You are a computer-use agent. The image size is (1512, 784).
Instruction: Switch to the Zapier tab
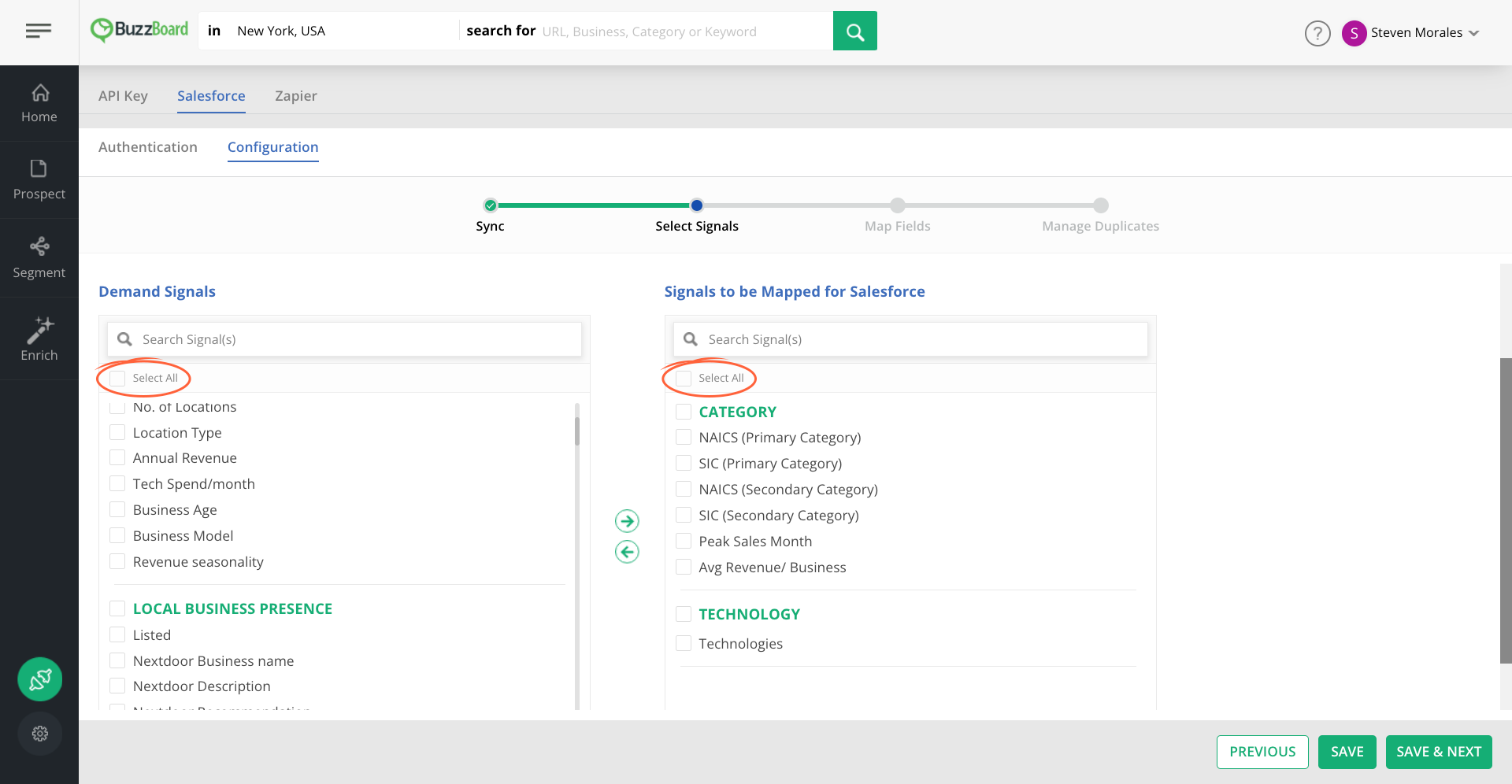pos(296,96)
